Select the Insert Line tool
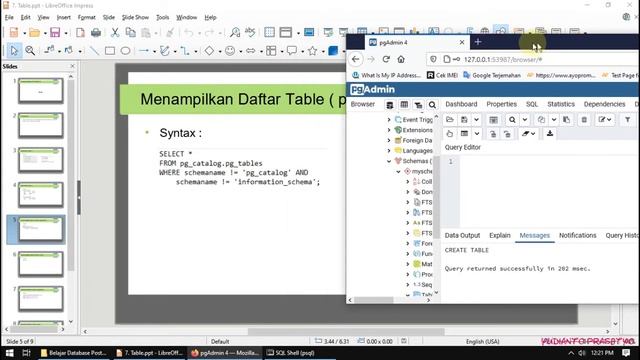 [x=94, y=51]
